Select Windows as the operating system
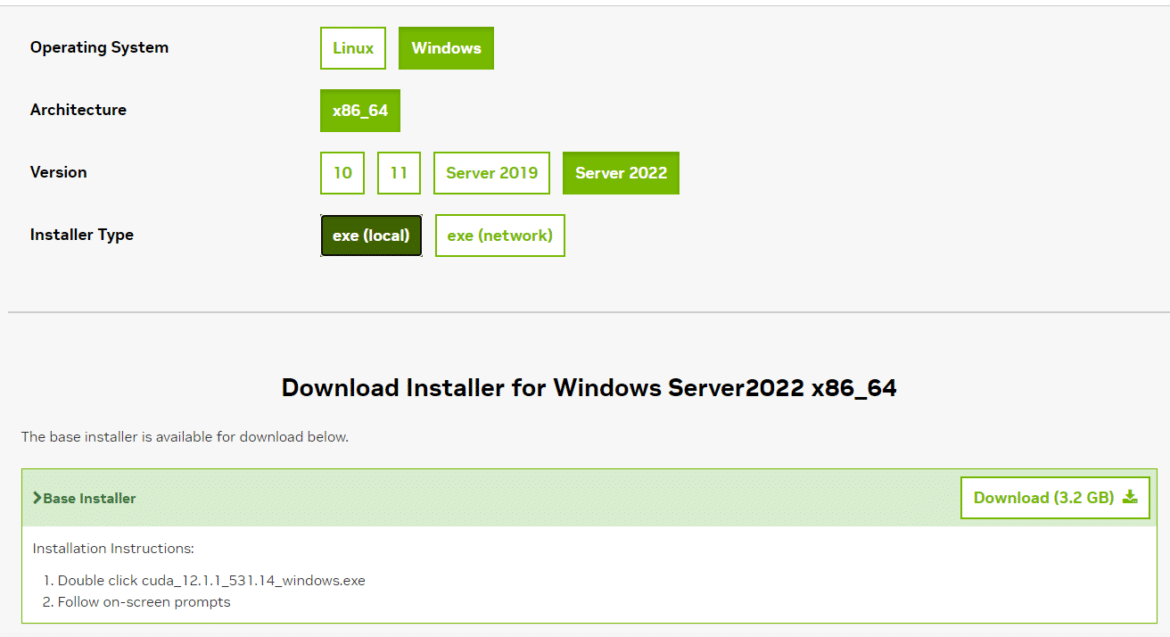The image size is (1170, 637). coord(446,48)
